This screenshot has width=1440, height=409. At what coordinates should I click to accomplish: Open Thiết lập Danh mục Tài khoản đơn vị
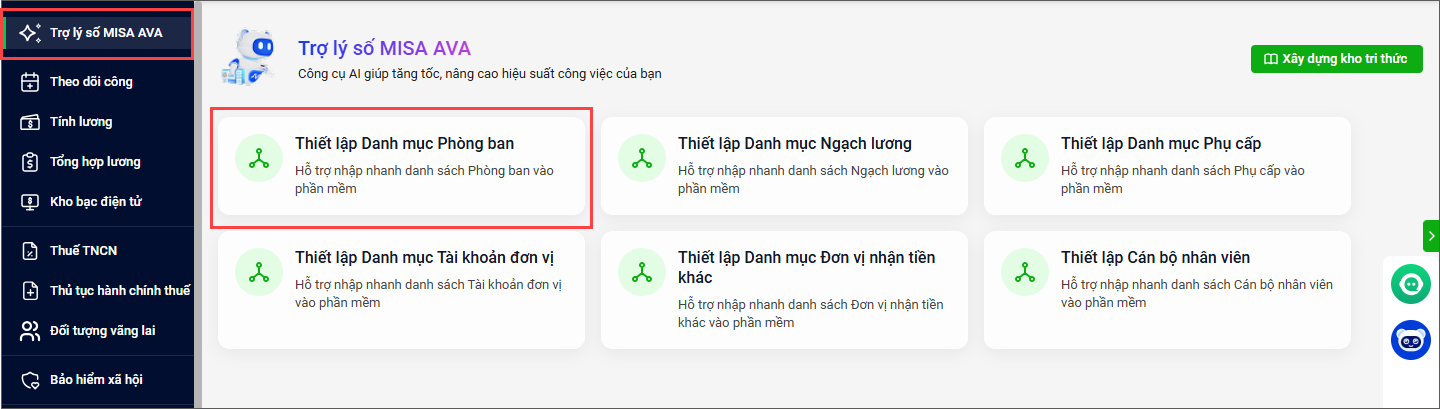401,290
